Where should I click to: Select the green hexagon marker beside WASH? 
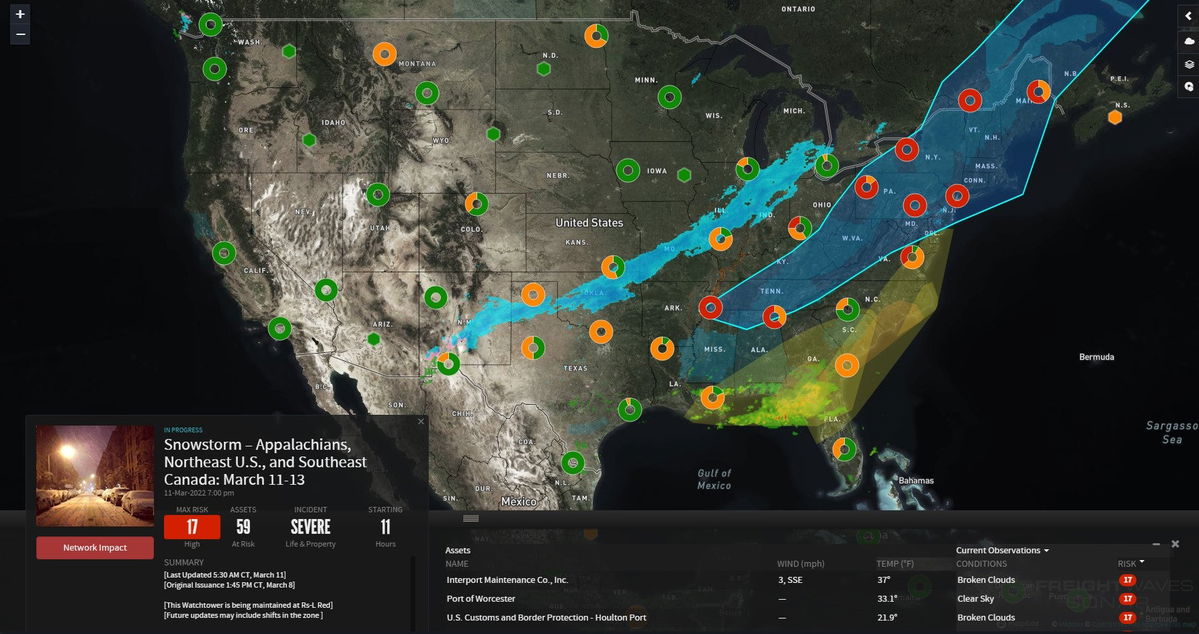(x=288, y=51)
